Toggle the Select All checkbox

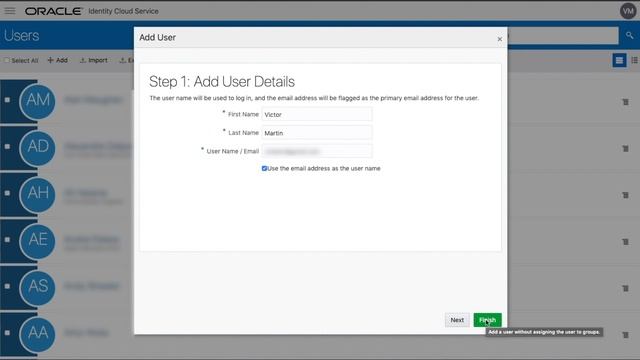(x=7, y=60)
